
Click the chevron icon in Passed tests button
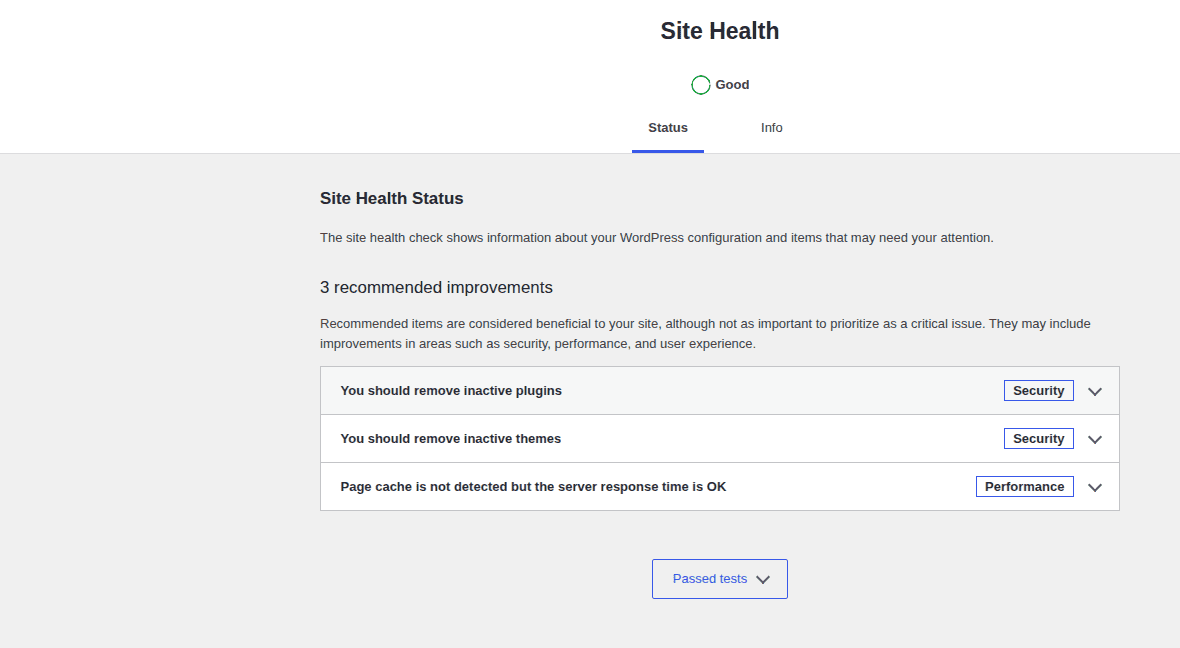tap(762, 580)
